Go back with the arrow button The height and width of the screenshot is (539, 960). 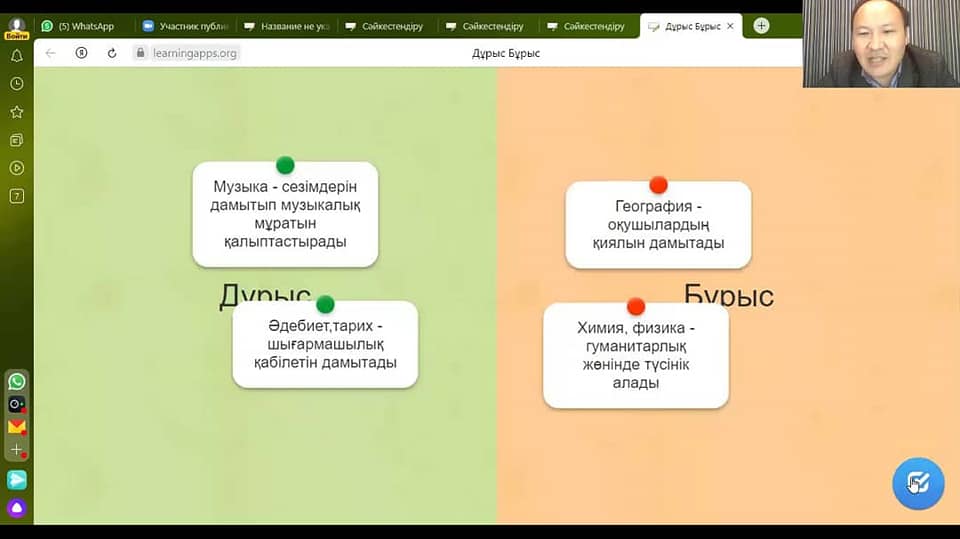point(51,53)
